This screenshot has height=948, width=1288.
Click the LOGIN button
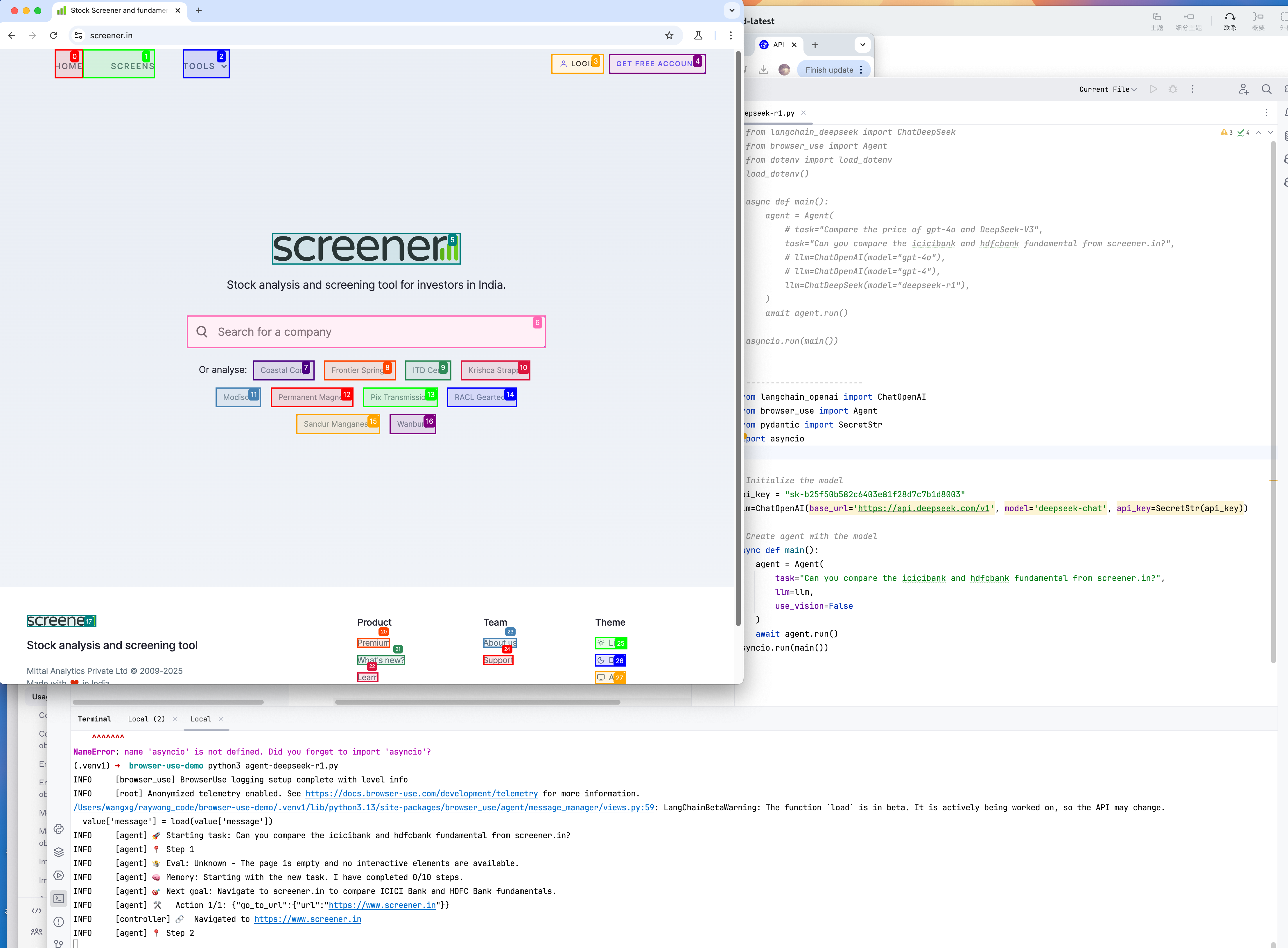(577, 64)
